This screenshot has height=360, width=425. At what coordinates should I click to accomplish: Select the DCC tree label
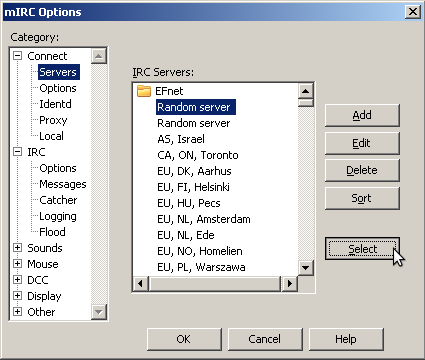[x=38, y=280]
